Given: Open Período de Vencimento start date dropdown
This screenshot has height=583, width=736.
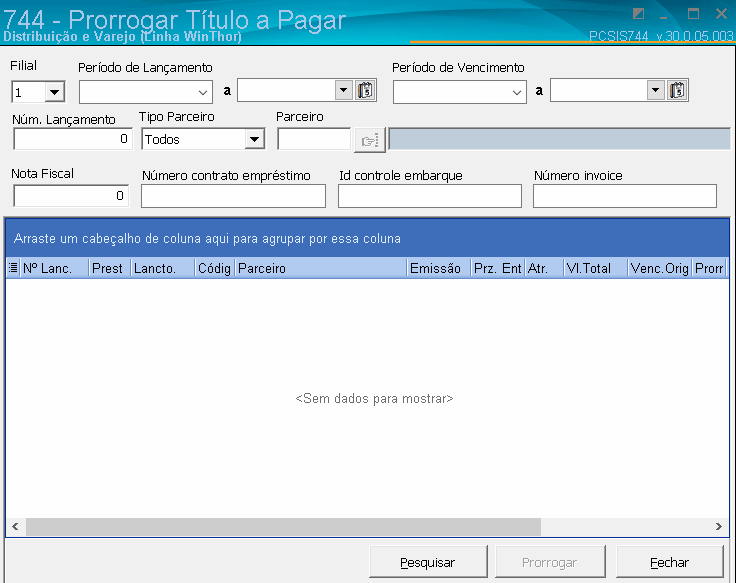Looking at the screenshot, I should tap(516, 92).
